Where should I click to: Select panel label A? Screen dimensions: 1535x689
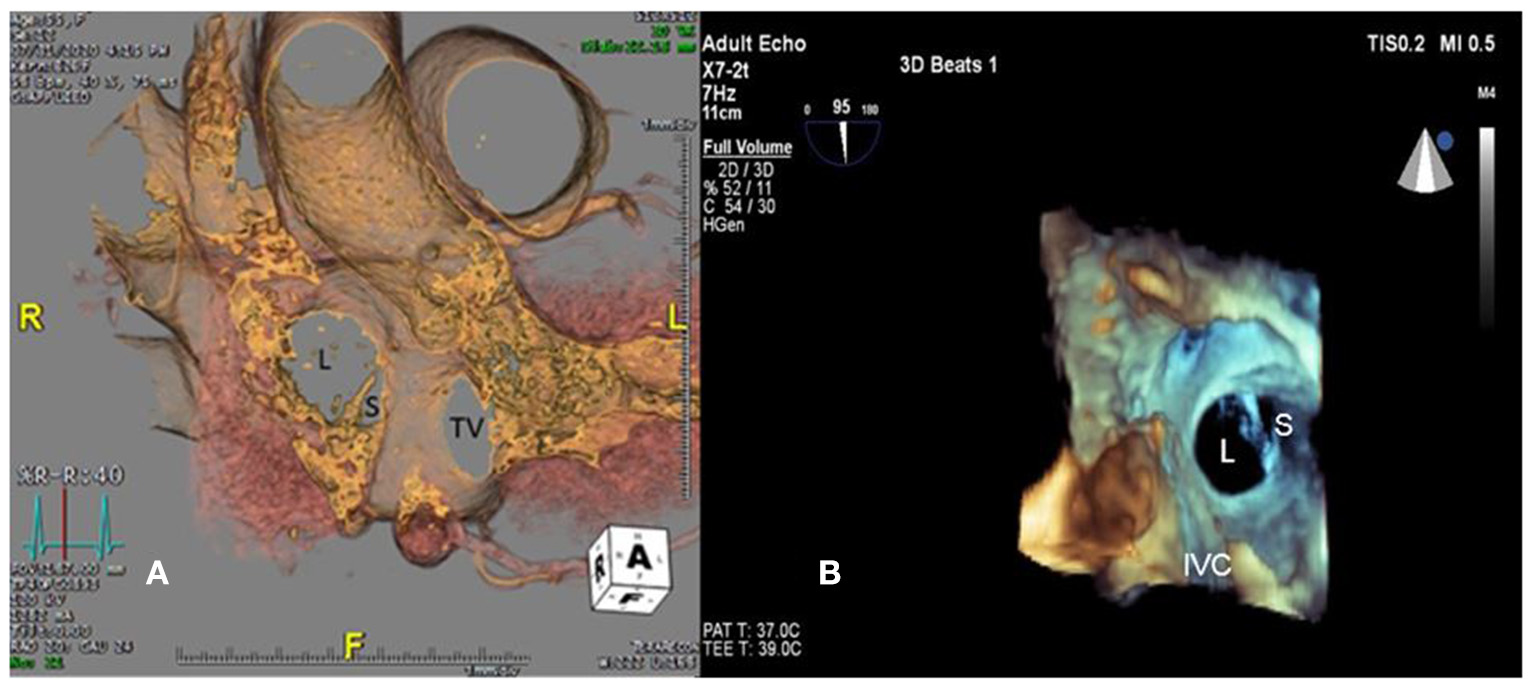point(157,572)
